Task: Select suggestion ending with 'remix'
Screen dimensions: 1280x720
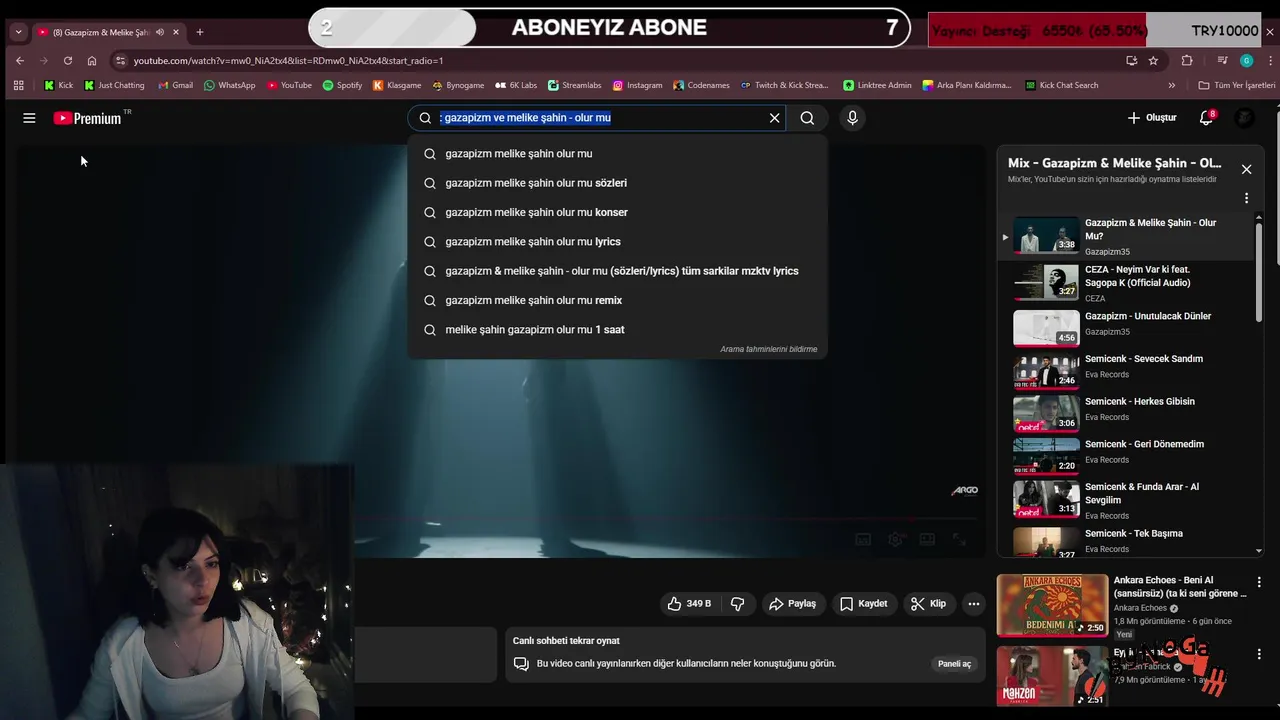Action: coord(617,300)
